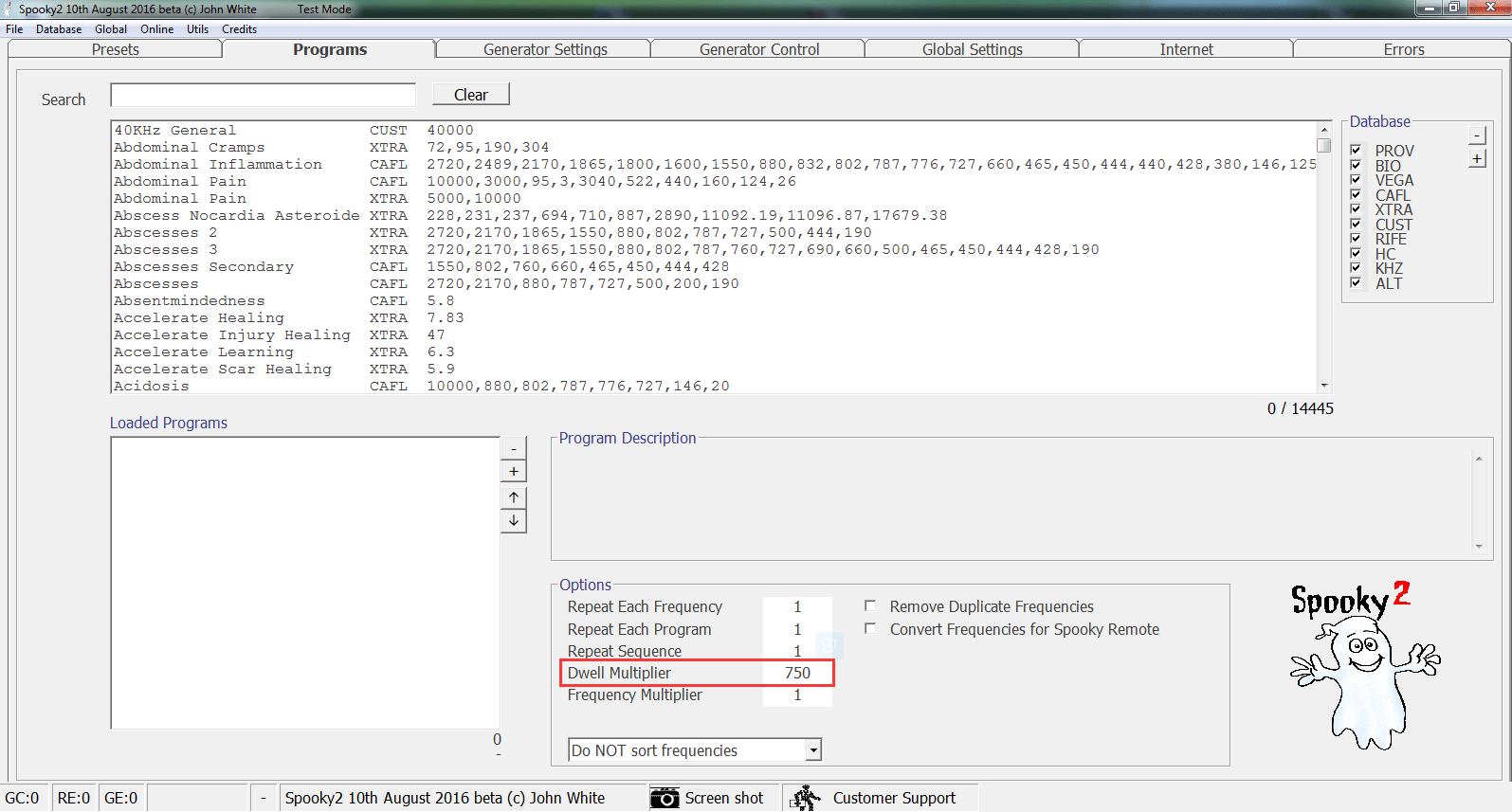1512x812 pixels.
Task: Select the Abdominal Cramps program row
Action: pos(715,147)
